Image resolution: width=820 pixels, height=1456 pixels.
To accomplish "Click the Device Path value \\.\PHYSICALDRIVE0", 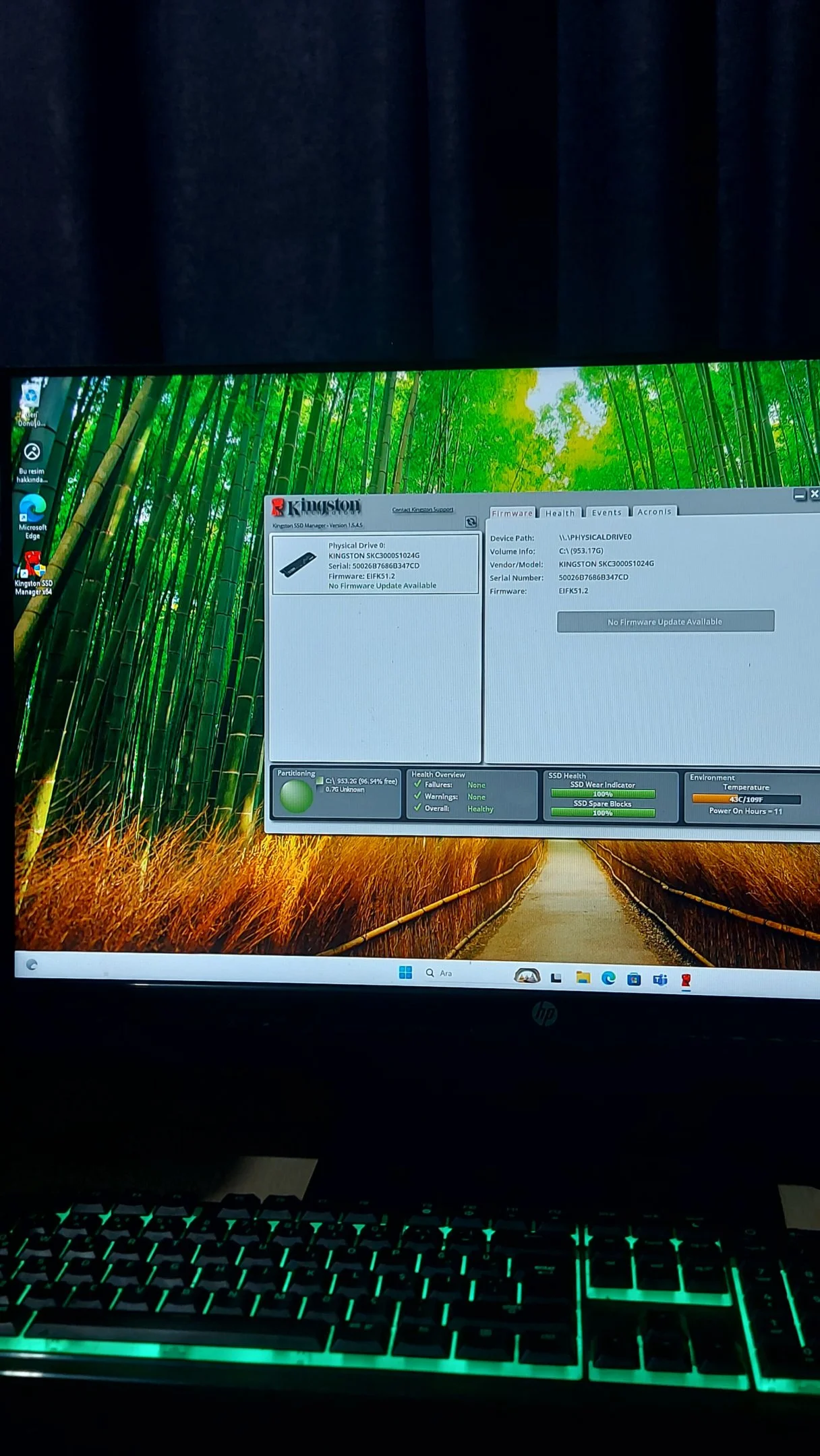I will pyautogui.click(x=595, y=537).
